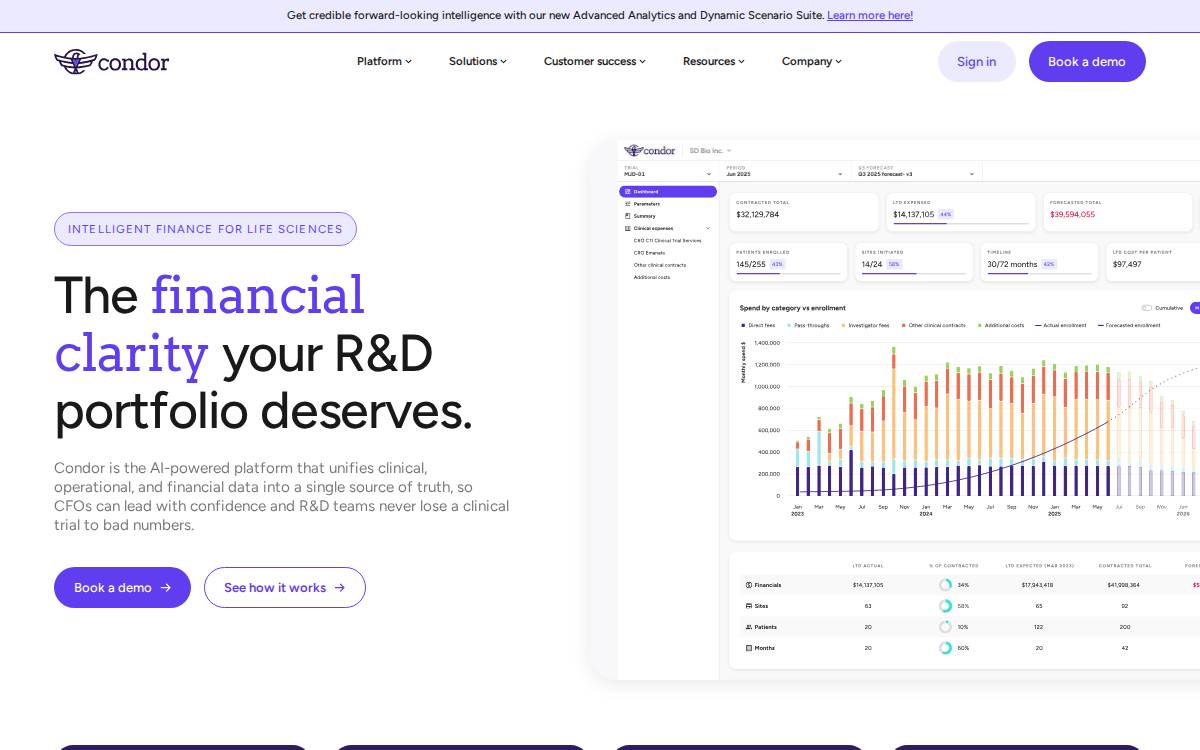The height and width of the screenshot is (750, 1200).
Task: Click the Timeline 30/72 months progress bar
Action: [1039, 273]
